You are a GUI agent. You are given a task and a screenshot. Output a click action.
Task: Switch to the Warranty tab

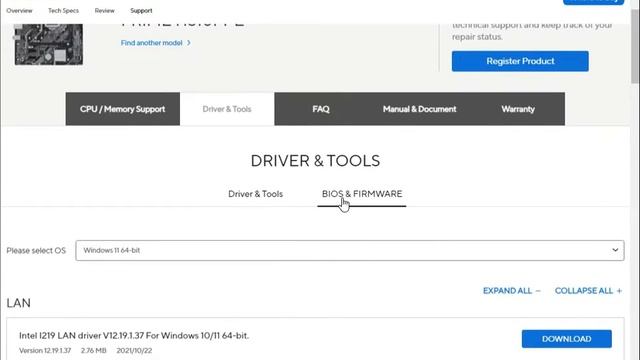(518, 109)
